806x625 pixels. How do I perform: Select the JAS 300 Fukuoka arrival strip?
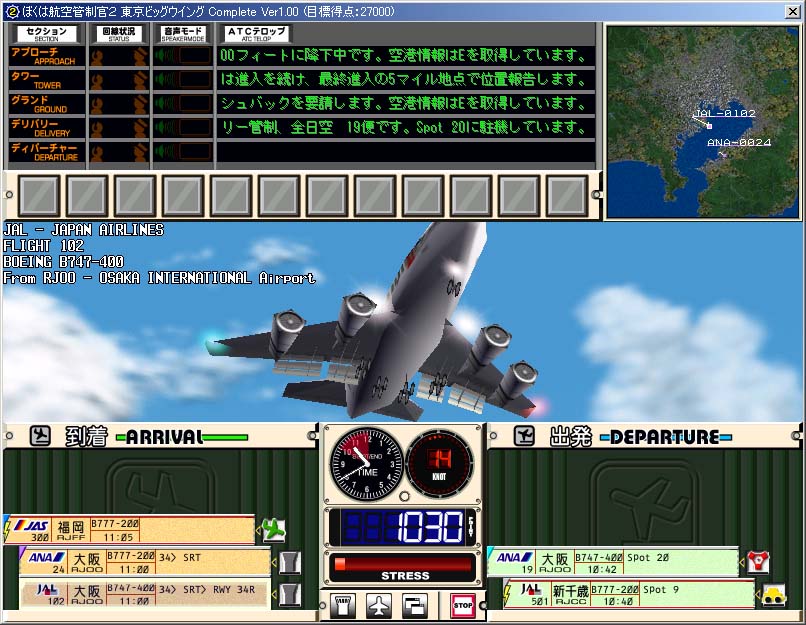click(131, 529)
